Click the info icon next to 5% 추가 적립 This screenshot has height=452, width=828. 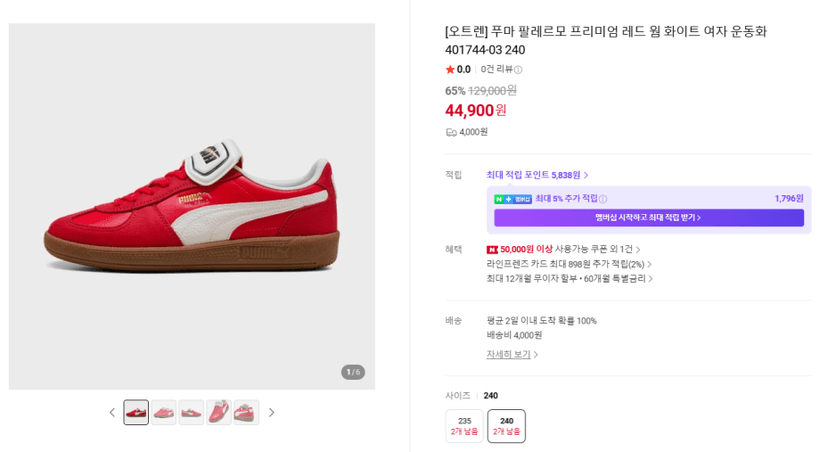coord(603,199)
